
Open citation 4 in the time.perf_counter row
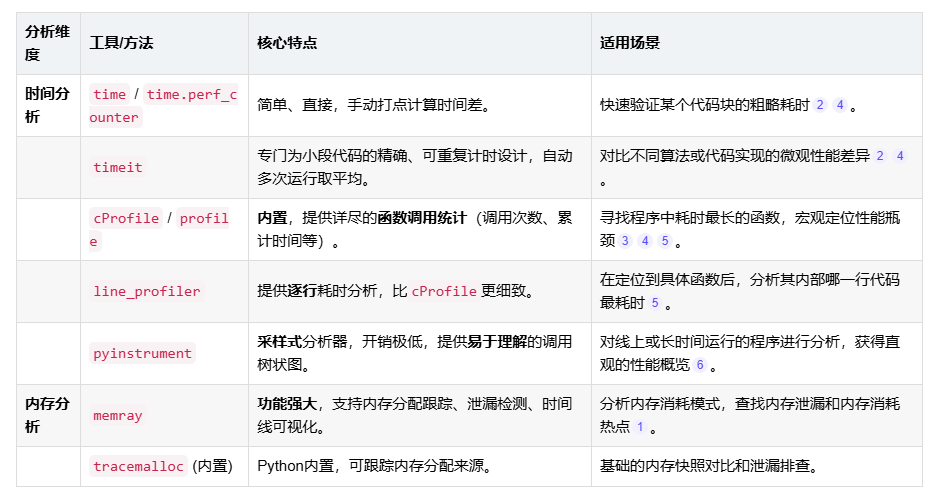pyautogui.click(x=840, y=105)
